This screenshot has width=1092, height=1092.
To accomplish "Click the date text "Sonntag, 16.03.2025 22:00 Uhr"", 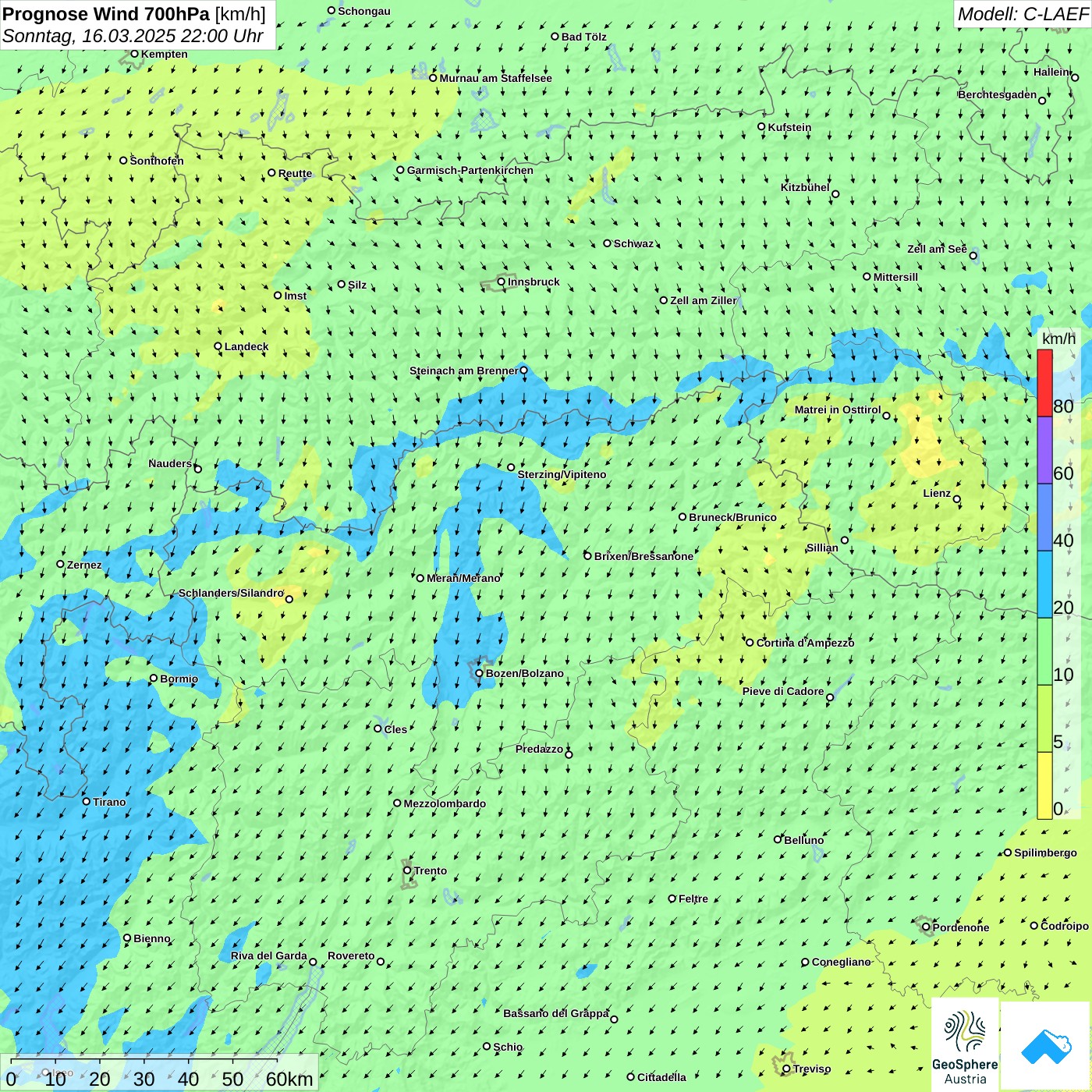I will (x=133, y=36).
